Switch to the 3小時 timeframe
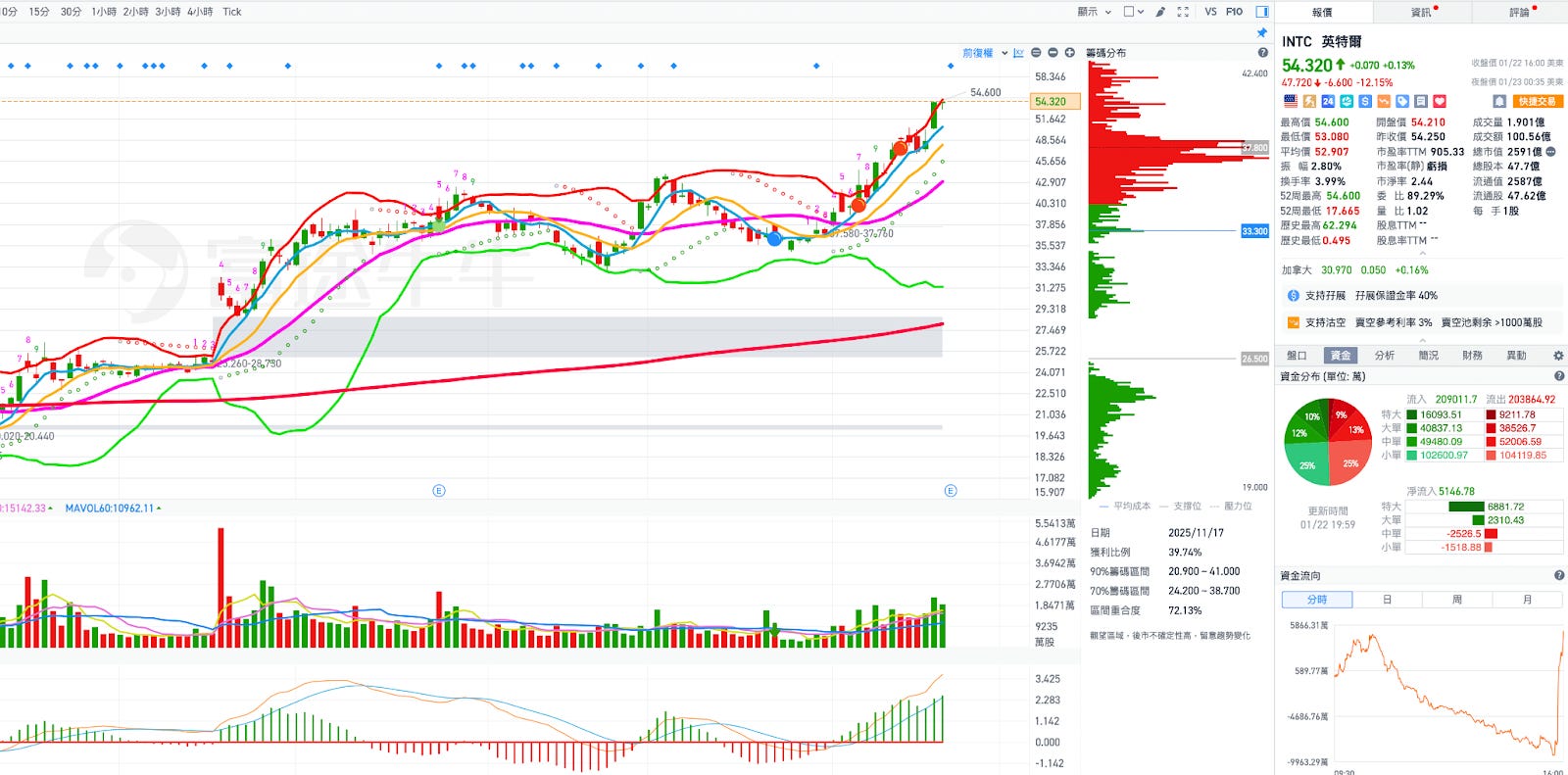 pyautogui.click(x=168, y=12)
